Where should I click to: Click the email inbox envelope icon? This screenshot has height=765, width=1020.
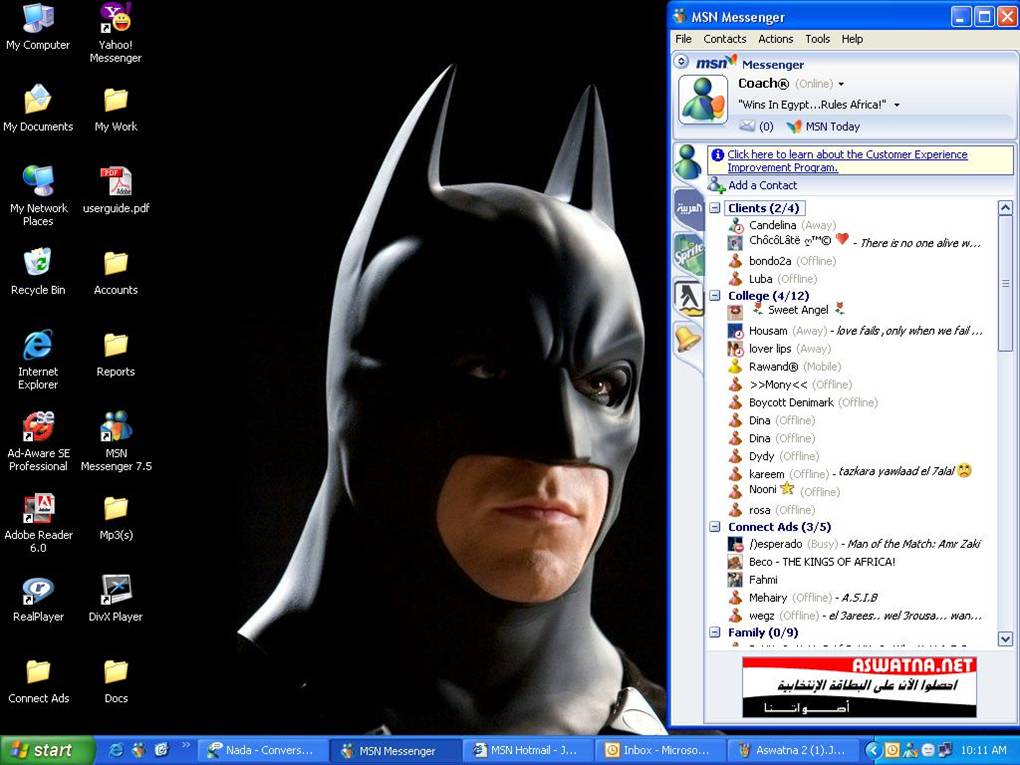pyautogui.click(x=747, y=127)
